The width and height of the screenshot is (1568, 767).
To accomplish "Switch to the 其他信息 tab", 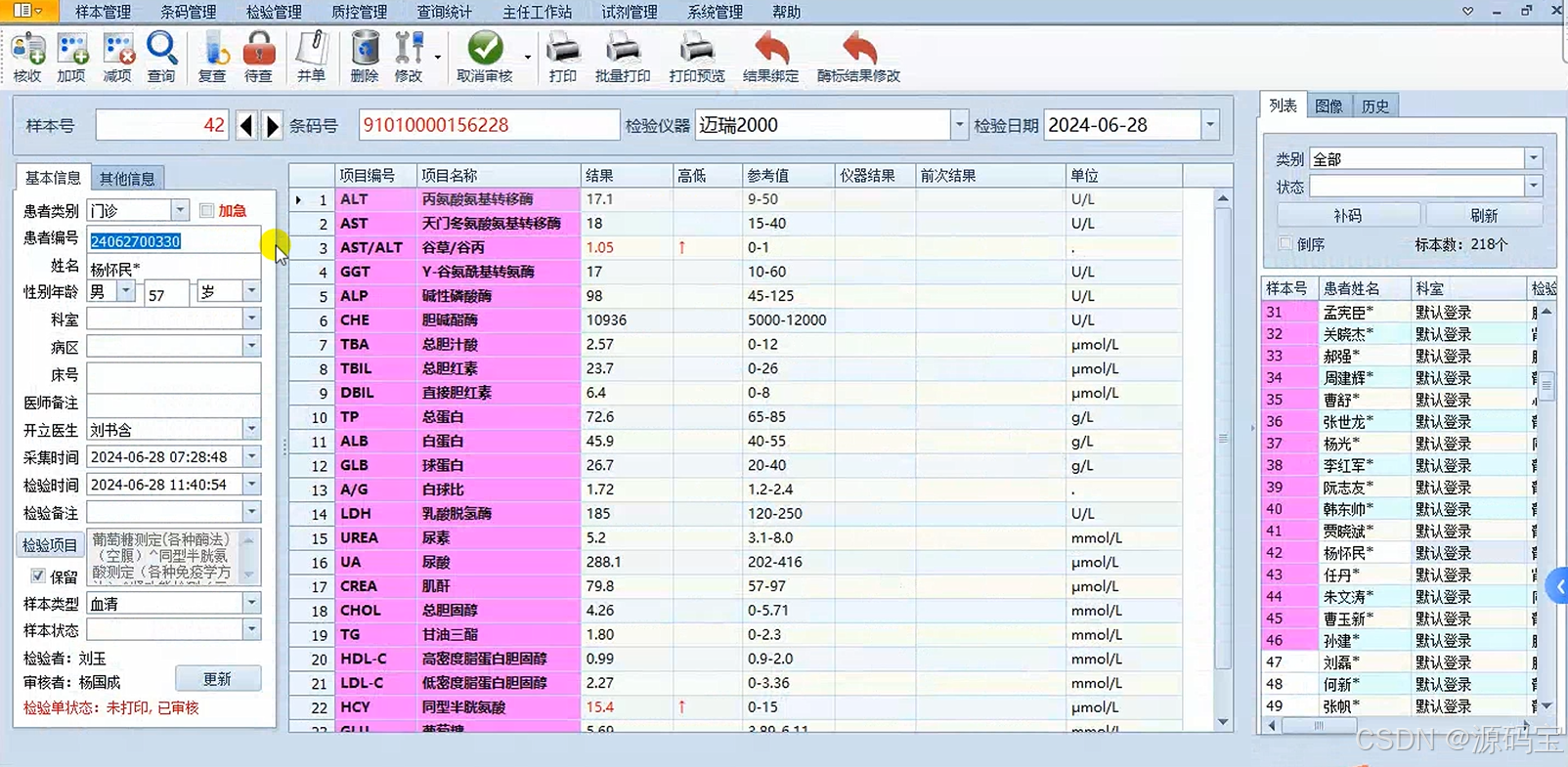I will (127, 178).
